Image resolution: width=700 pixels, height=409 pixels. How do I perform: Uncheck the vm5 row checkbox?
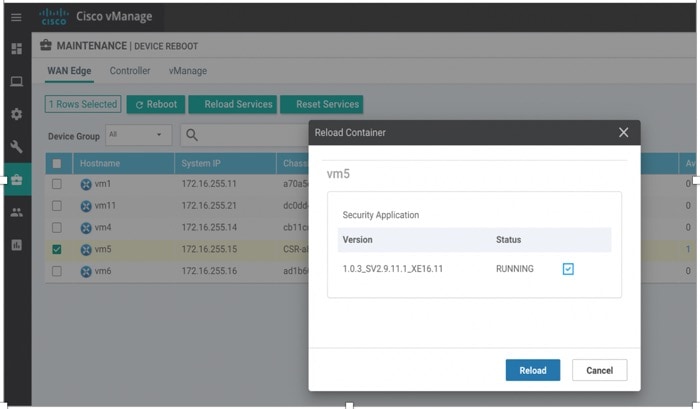[57, 249]
